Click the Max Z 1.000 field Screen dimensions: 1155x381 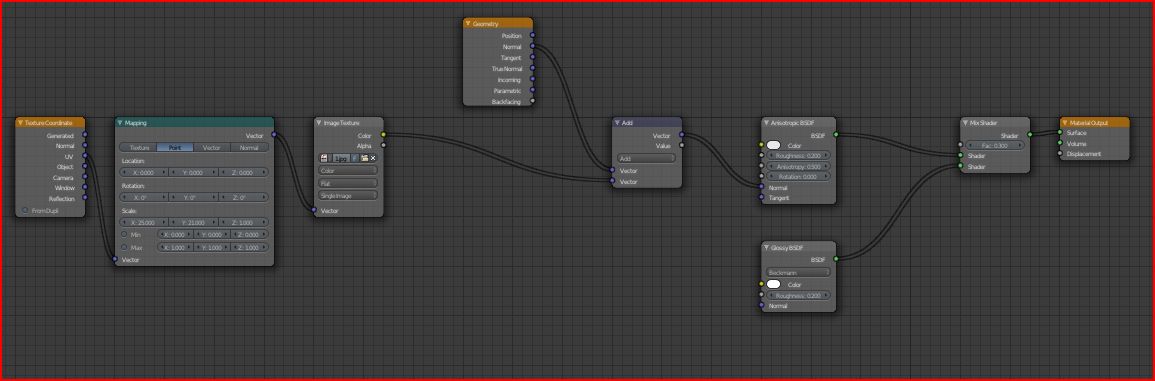point(250,248)
